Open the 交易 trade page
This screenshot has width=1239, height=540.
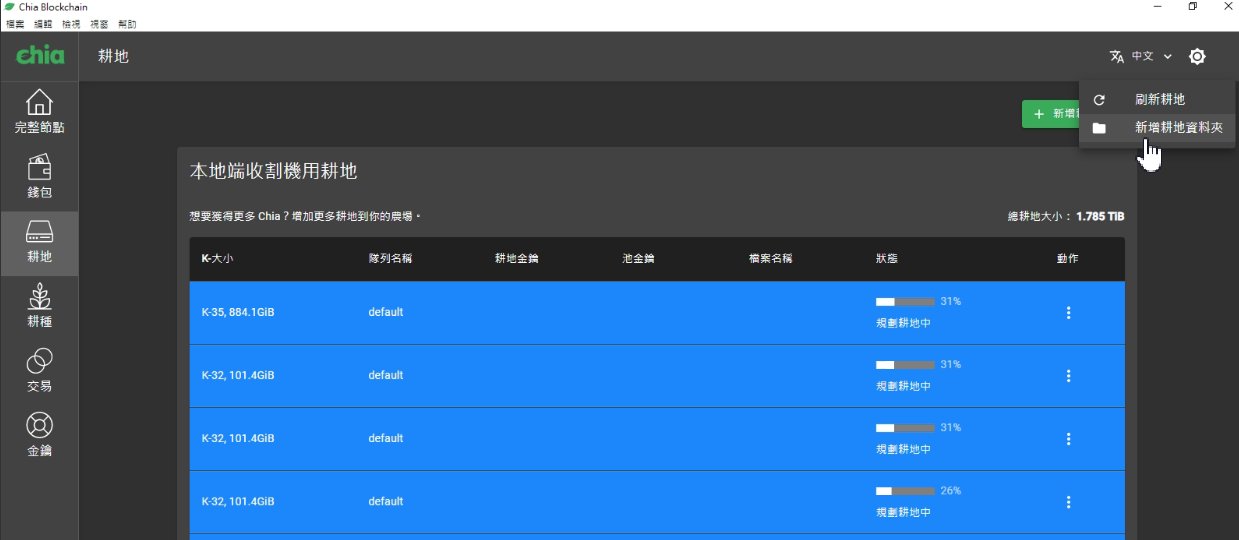tap(39, 370)
